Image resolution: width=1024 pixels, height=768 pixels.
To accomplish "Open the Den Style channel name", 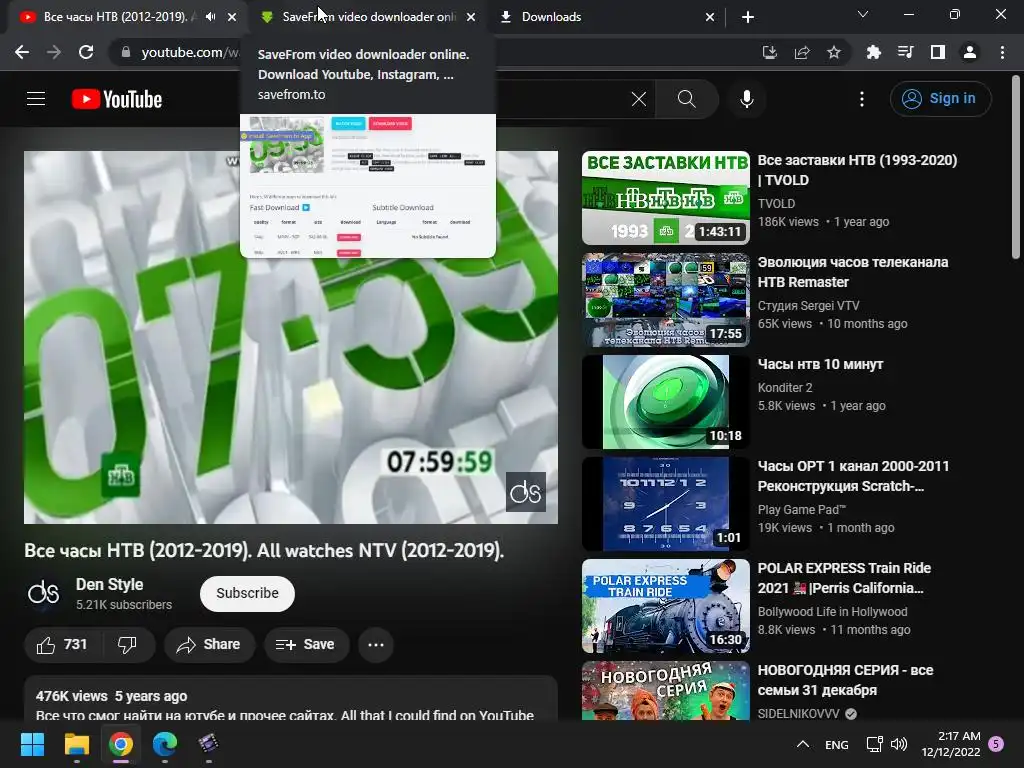I will (110, 584).
